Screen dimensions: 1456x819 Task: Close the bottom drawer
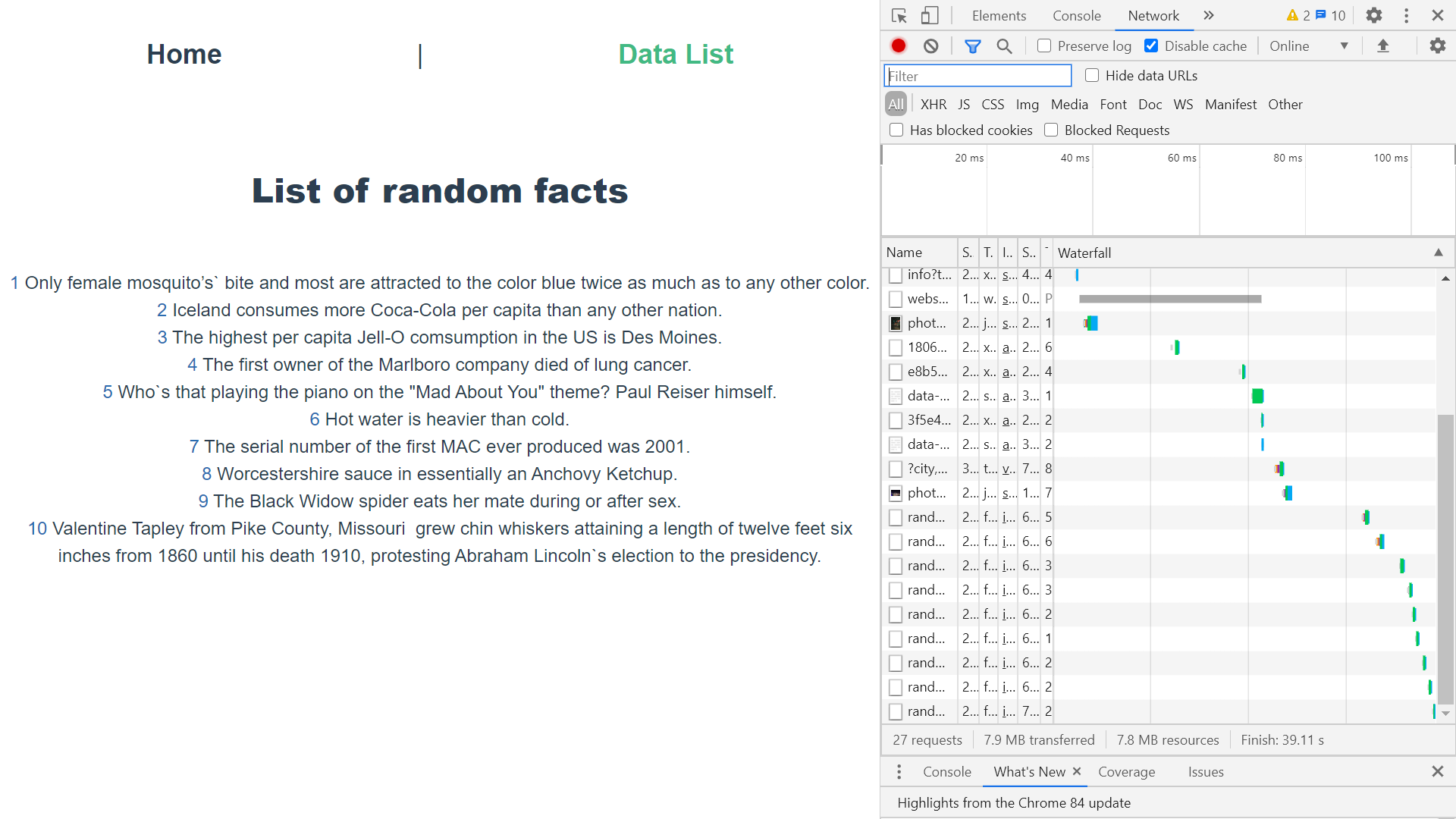point(1438,771)
